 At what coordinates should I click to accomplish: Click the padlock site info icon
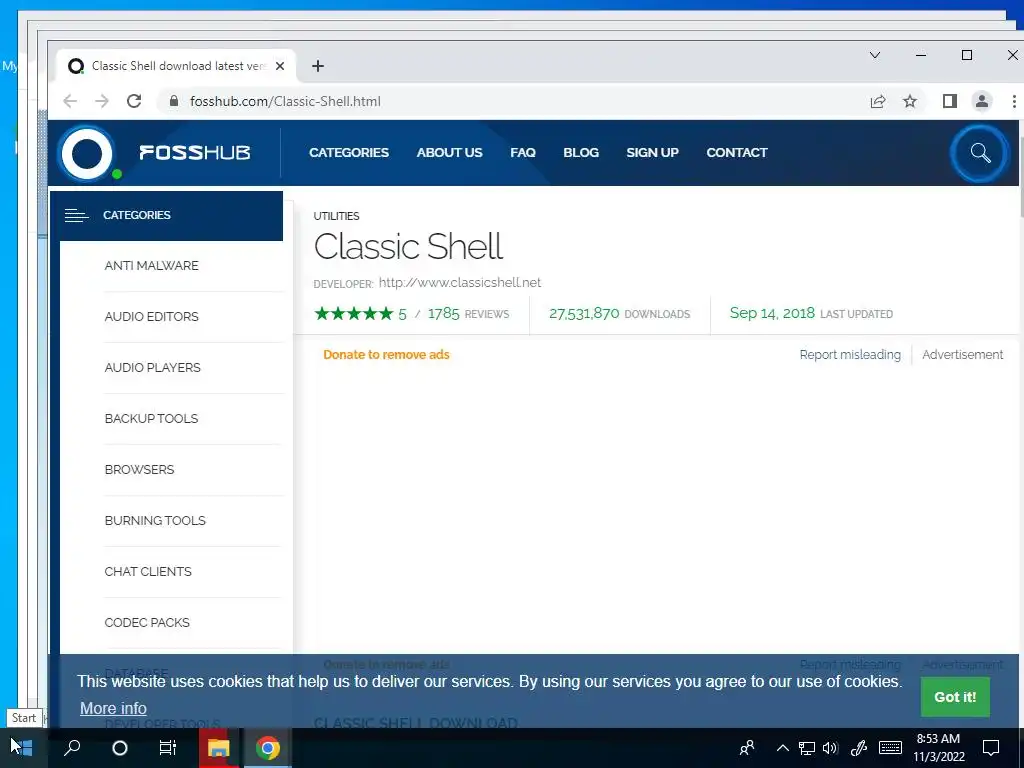[x=173, y=101]
